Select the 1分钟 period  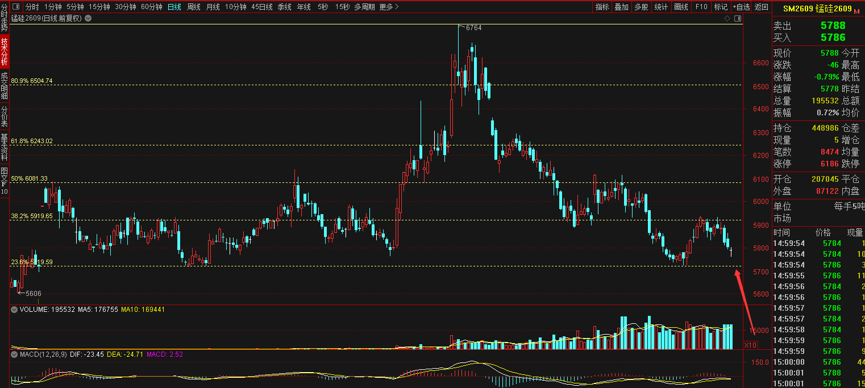(x=53, y=7)
